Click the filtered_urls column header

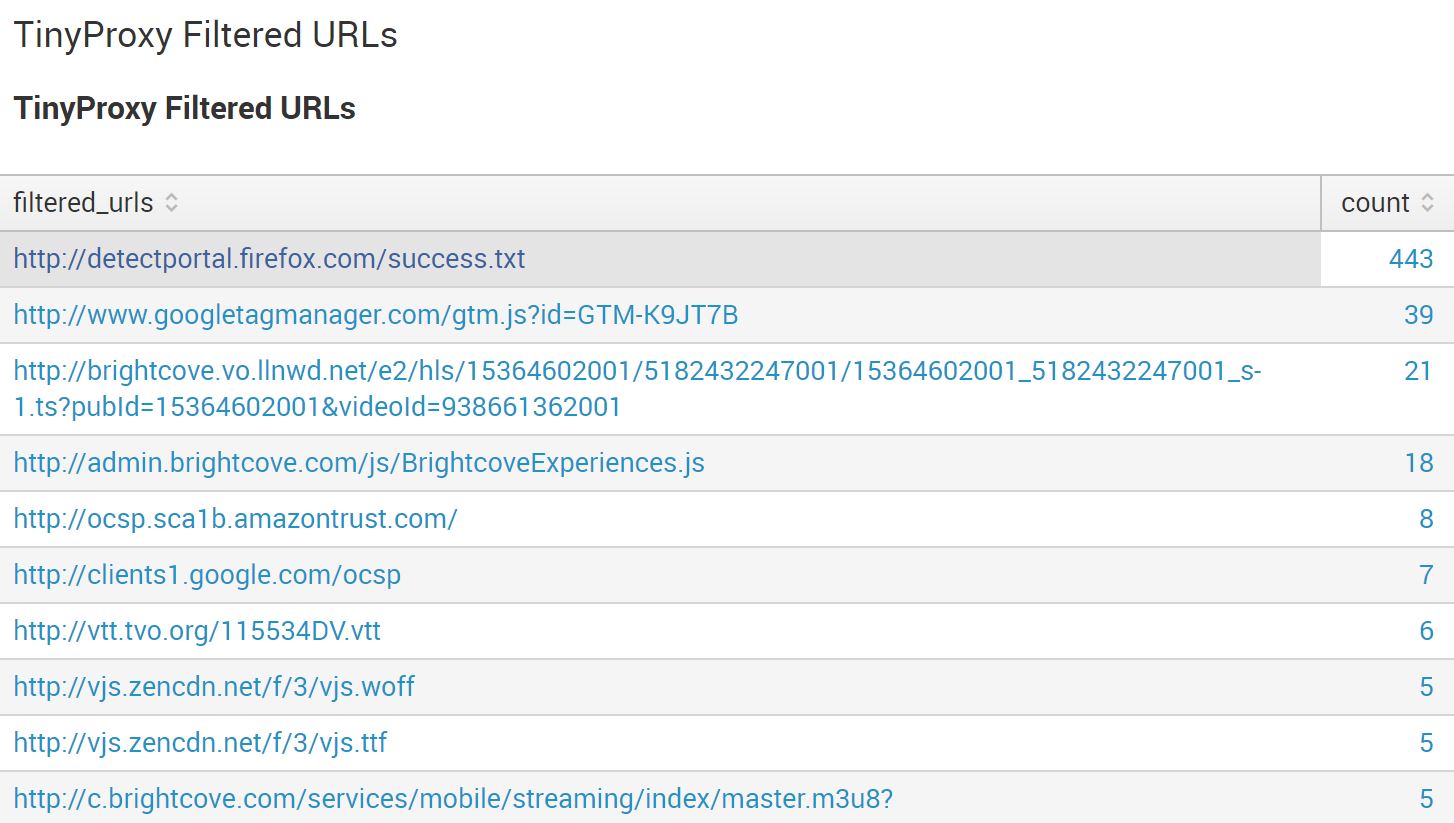pyautogui.click(x=84, y=202)
